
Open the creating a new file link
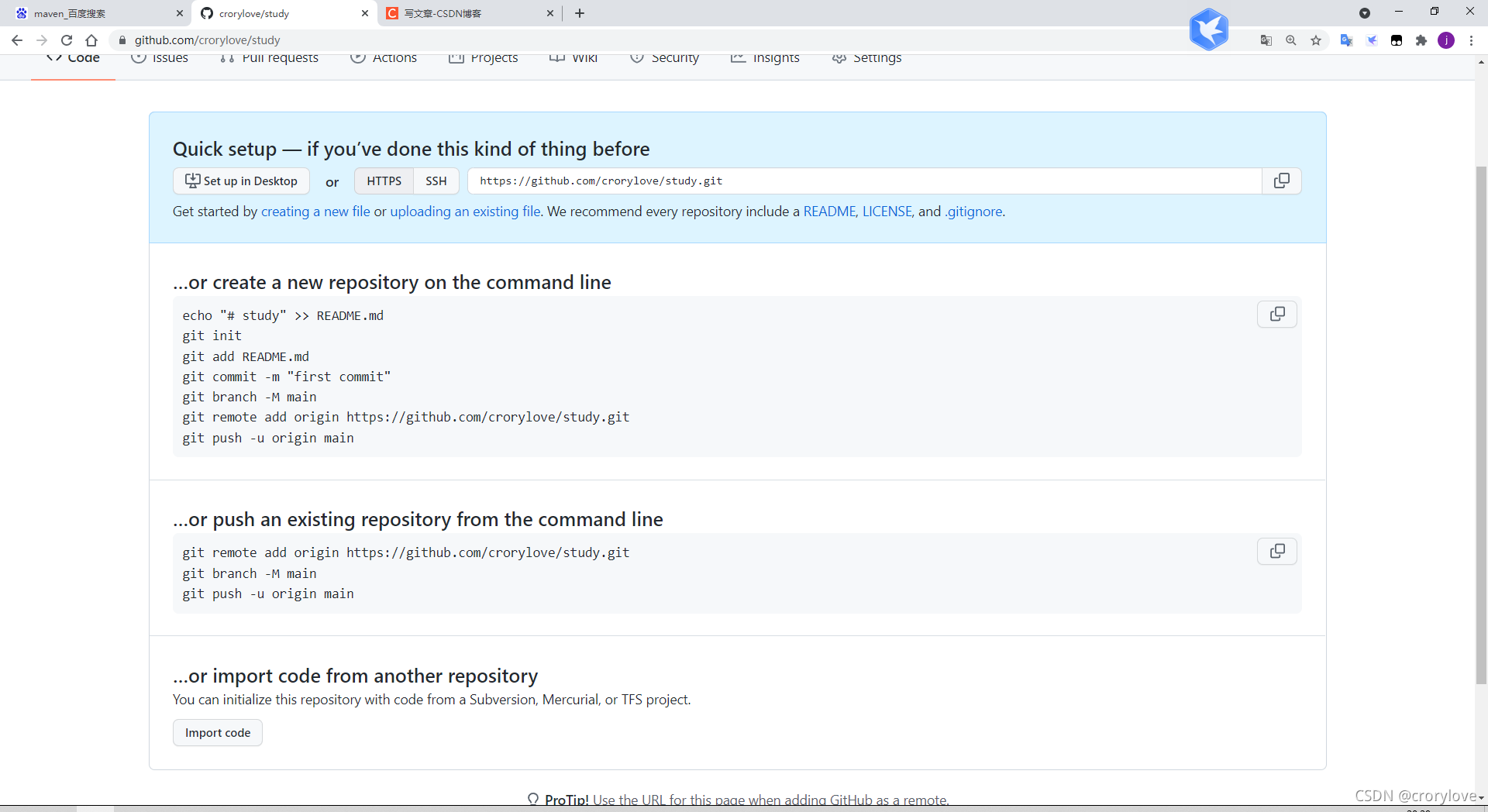click(x=315, y=212)
